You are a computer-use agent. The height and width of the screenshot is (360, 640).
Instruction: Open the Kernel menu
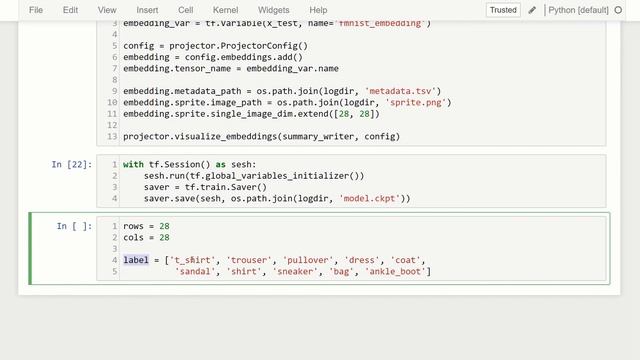click(225, 10)
